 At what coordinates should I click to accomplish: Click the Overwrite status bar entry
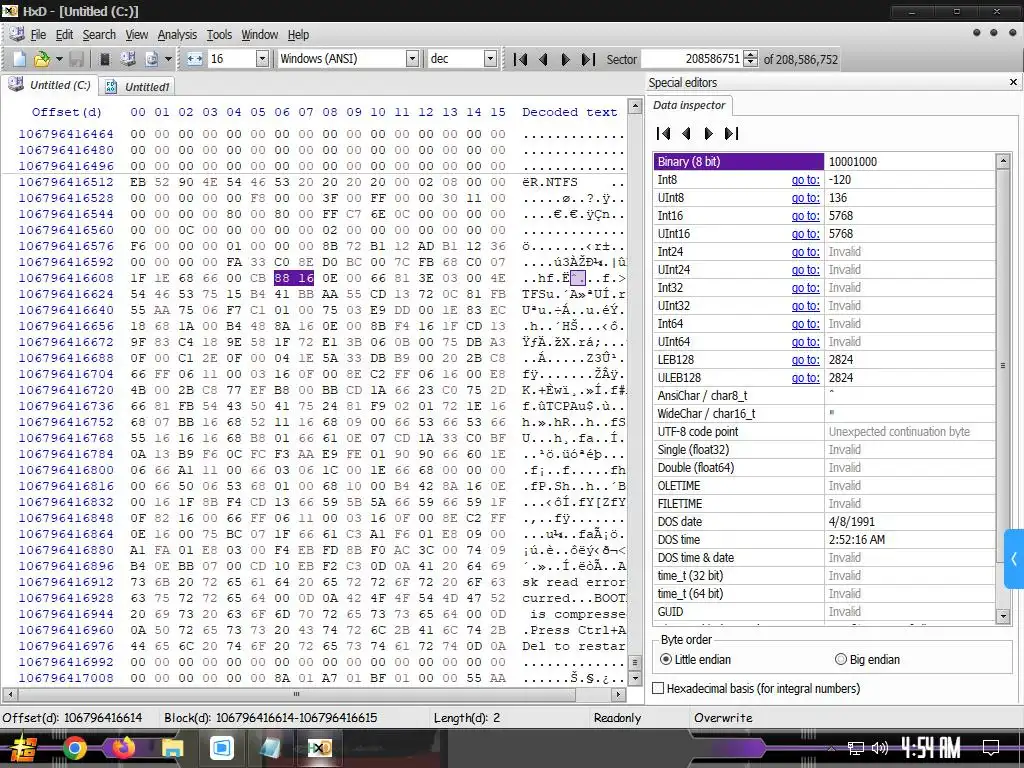pos(723,718)
